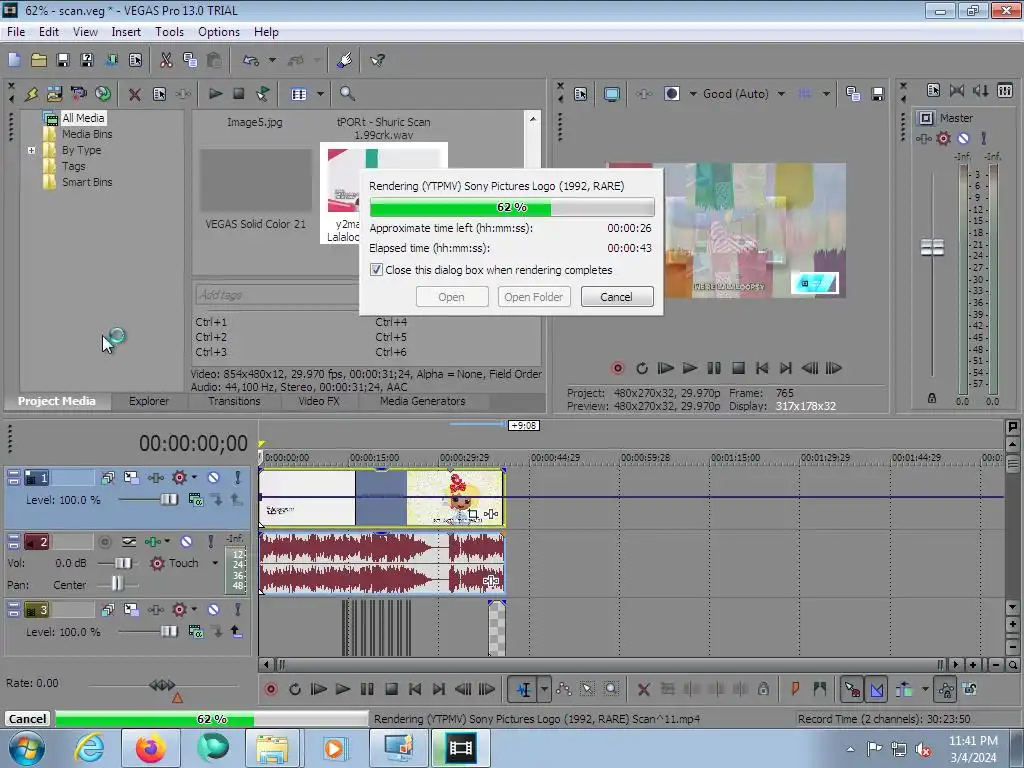Screen dimensions: 1024x768
Task: Toggle Auto Ripple in timeline toolbar
Action: (x=904, y=690)
